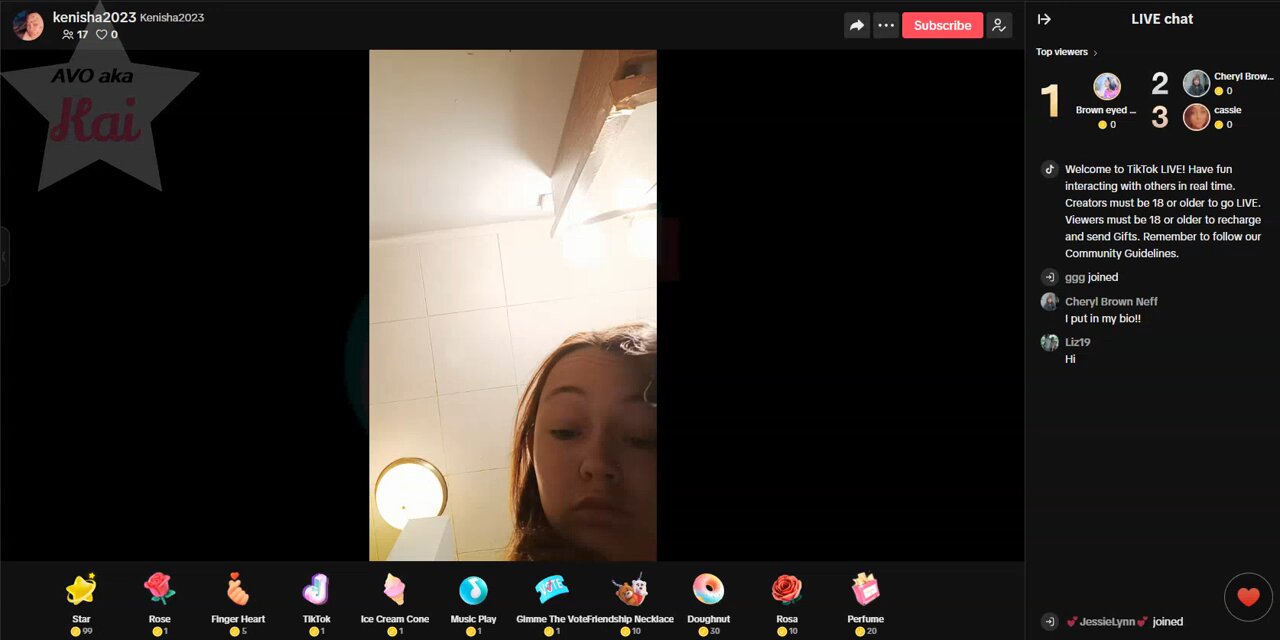Click the 'I put in my bio!!' chat message

click(x=1103, y=318)
